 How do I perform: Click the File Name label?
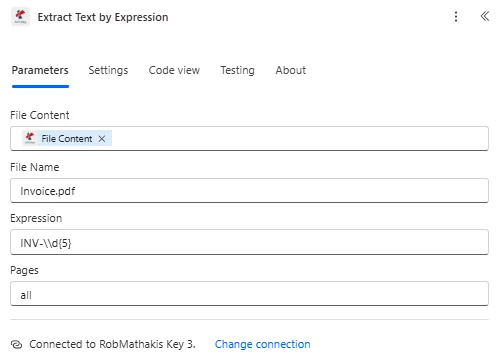coord(35,167)
